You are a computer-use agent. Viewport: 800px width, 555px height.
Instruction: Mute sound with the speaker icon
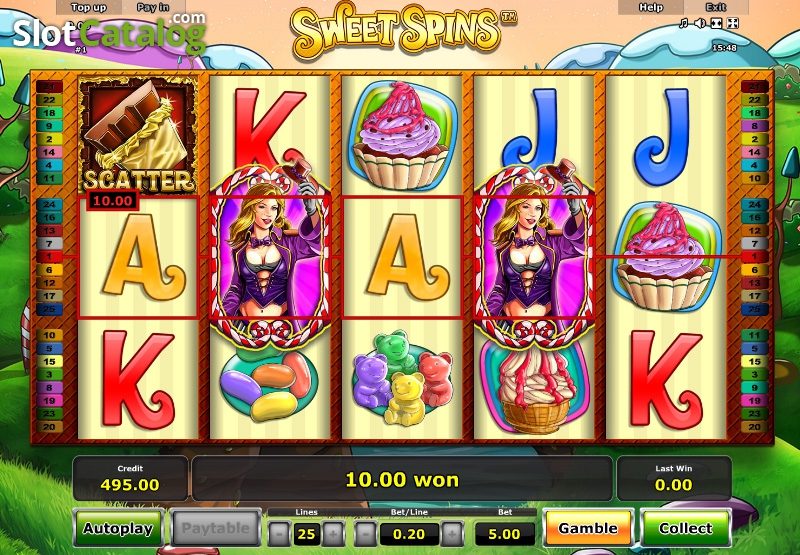700,23
